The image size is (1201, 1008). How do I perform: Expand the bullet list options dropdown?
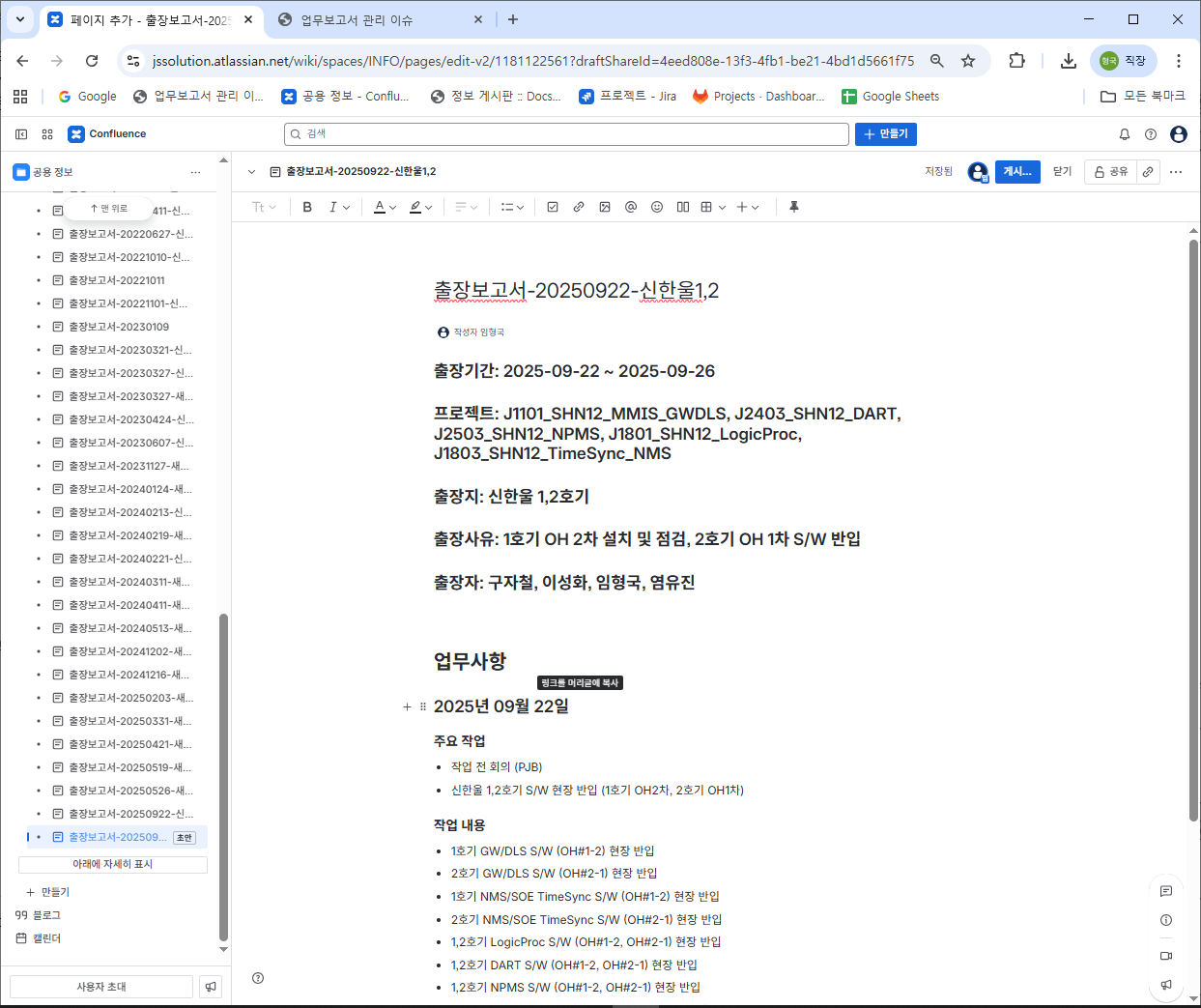(x=512, y=207)
